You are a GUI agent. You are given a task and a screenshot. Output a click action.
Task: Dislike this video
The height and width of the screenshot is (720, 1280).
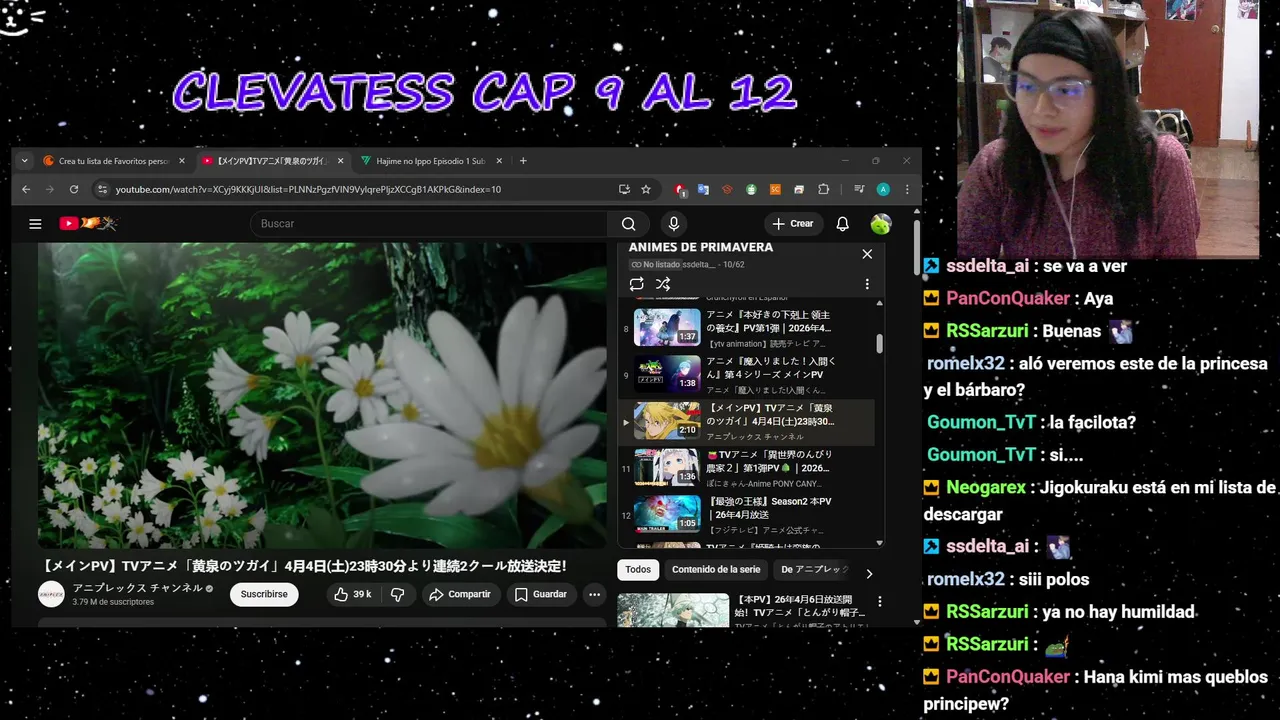(x=397, y=594)
